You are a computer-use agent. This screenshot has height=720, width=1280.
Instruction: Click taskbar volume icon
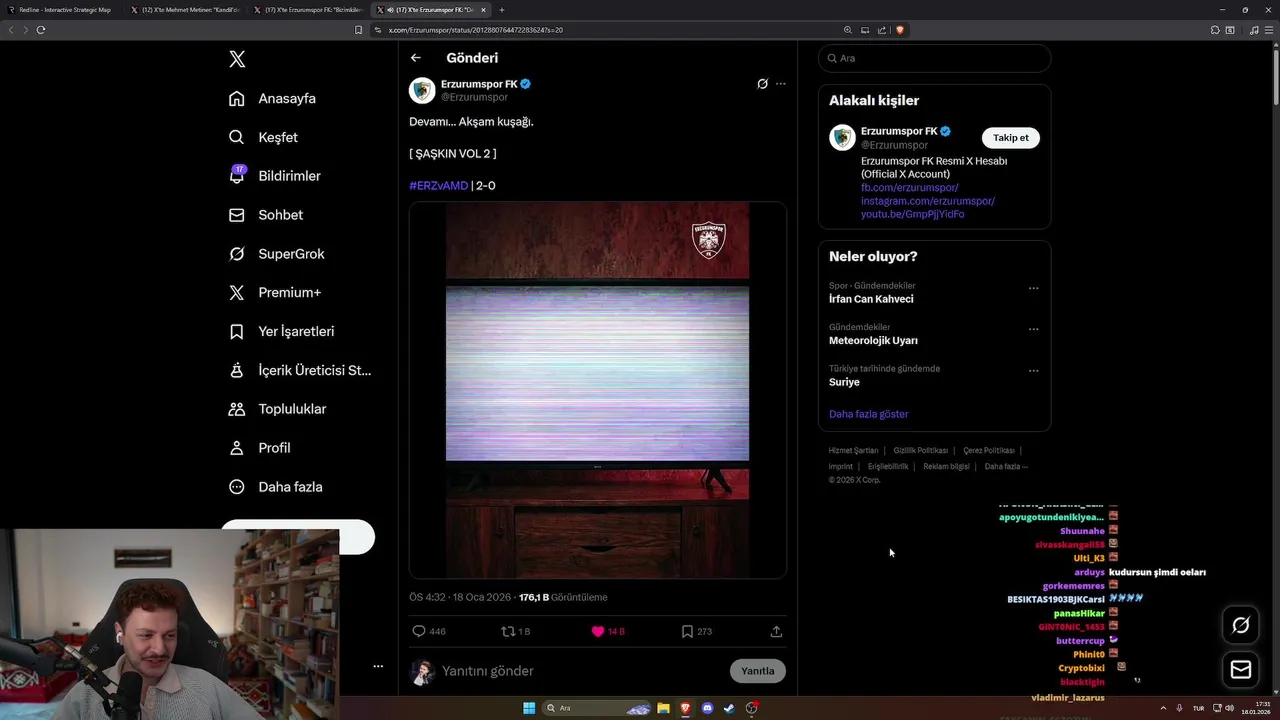1230,708
